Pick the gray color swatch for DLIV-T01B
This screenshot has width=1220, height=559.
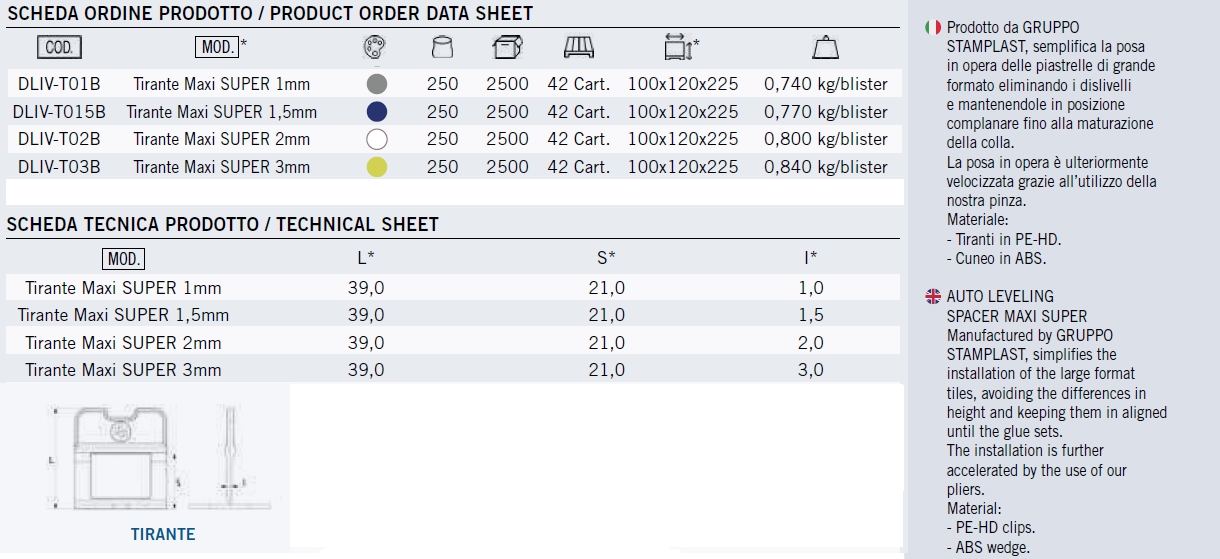(377, 84)
